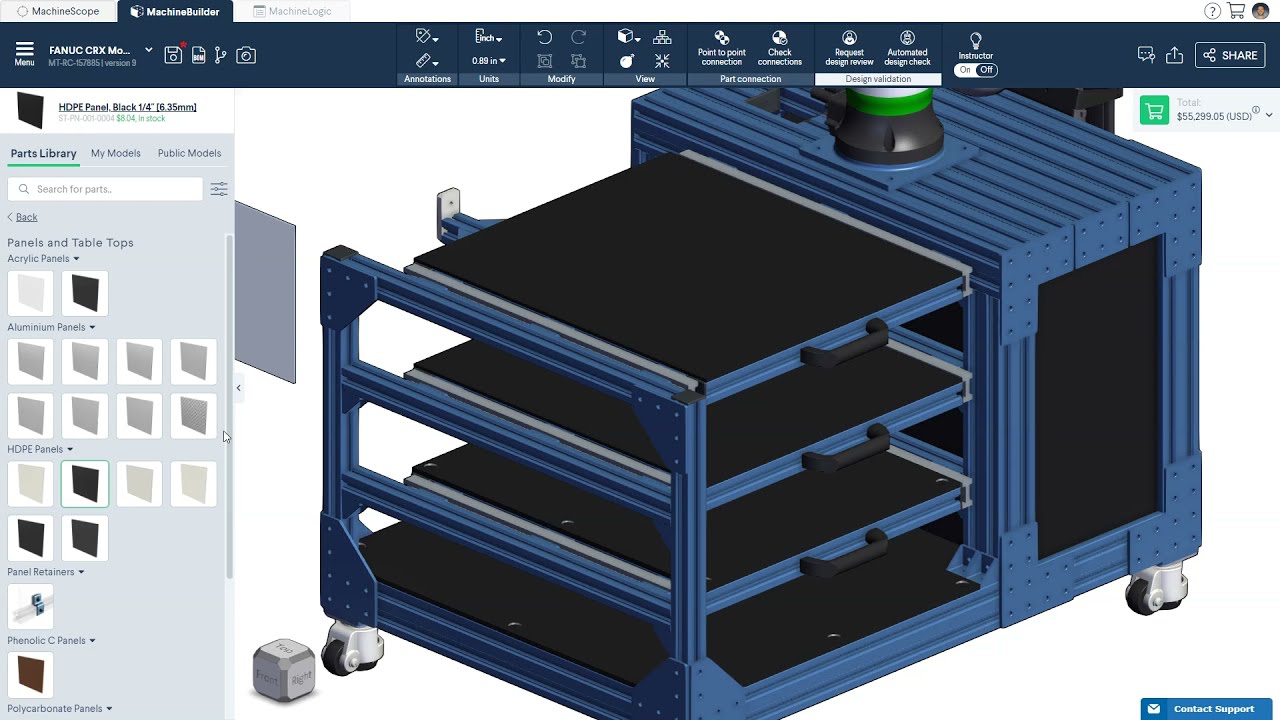Start Point to point connection

pos(721,48)
